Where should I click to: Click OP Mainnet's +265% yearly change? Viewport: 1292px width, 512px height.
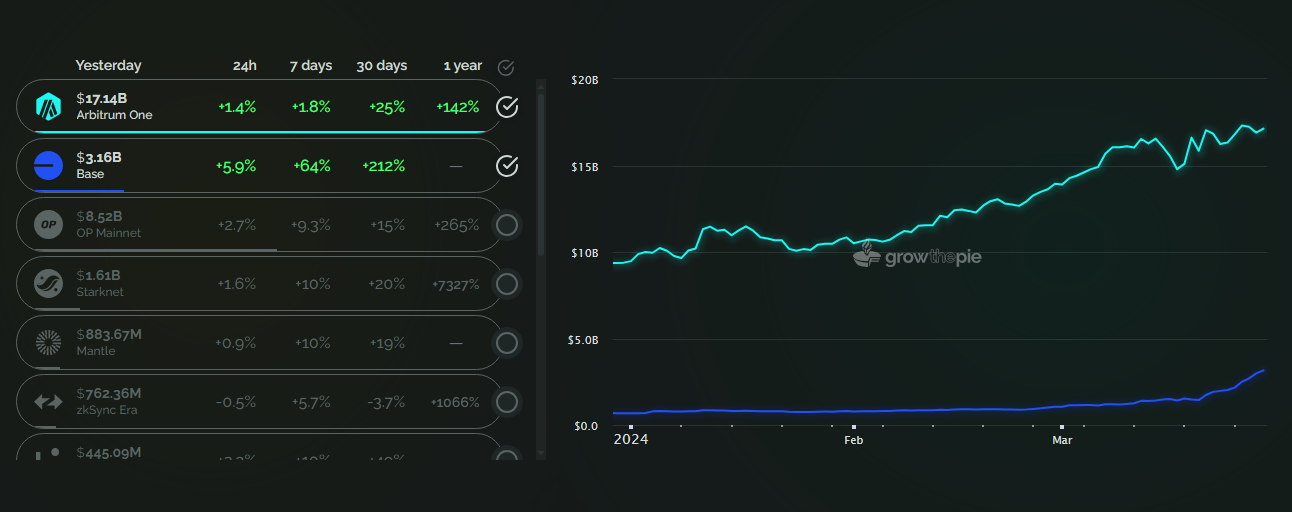[457, 225]
